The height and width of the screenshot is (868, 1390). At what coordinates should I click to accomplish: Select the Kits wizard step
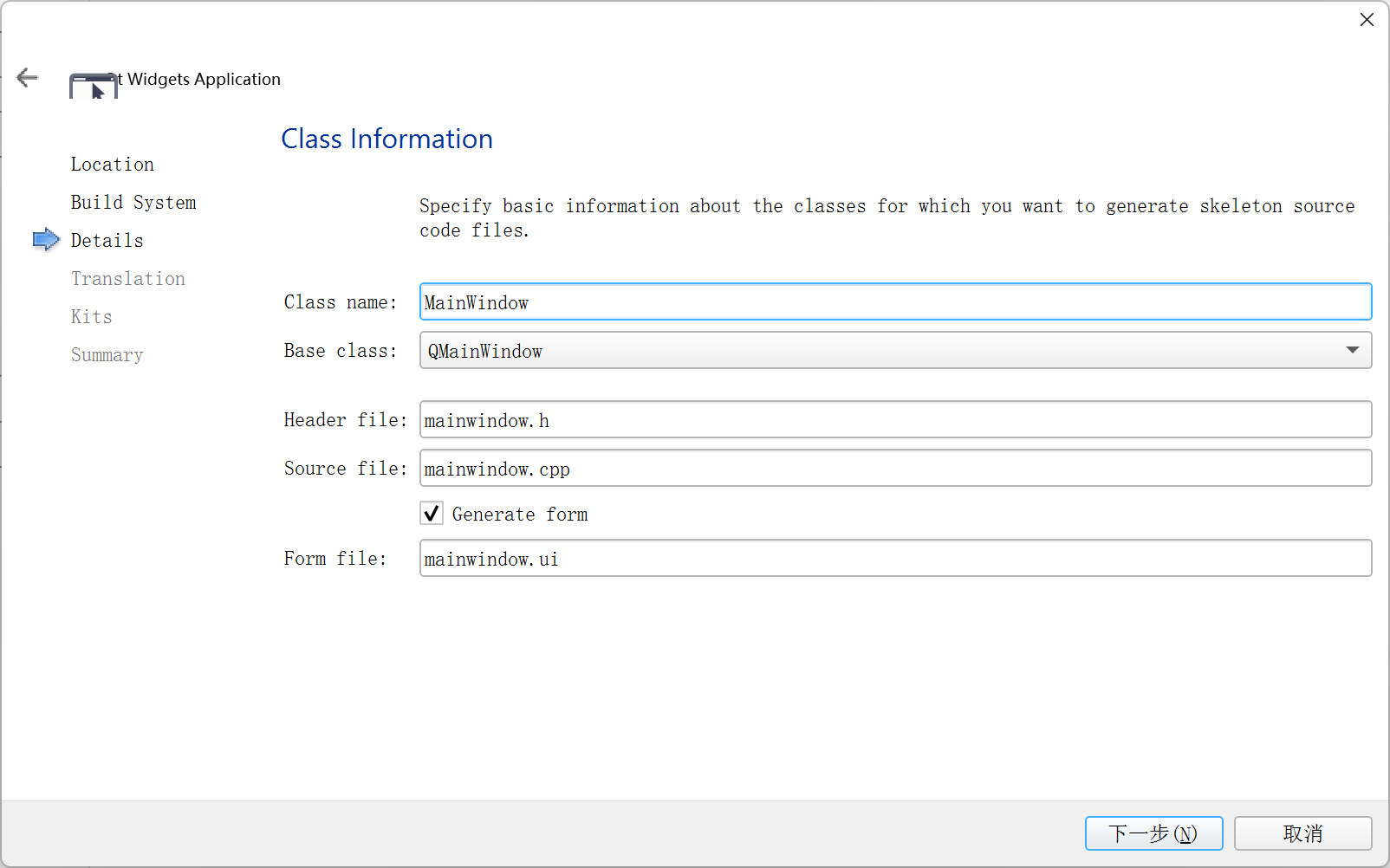pyautogui.click(x=92, y=317)
